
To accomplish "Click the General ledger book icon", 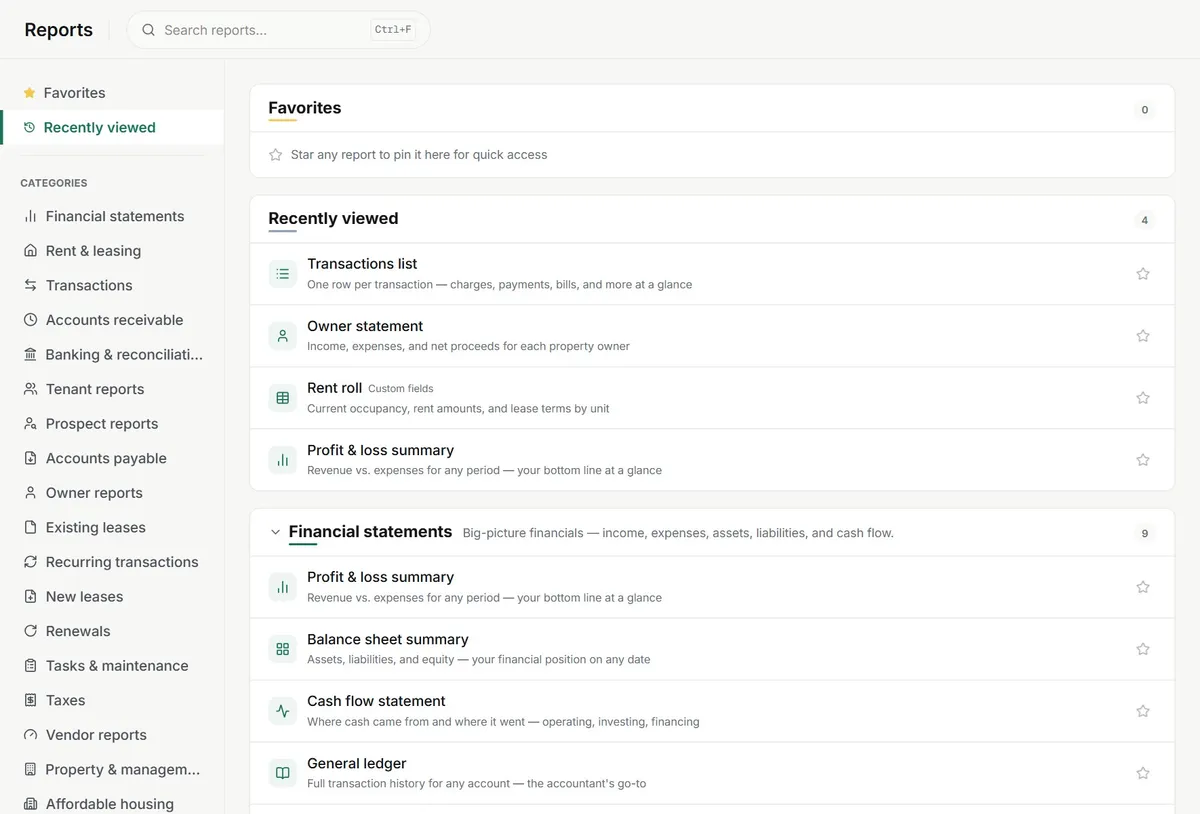I will 283,773.
